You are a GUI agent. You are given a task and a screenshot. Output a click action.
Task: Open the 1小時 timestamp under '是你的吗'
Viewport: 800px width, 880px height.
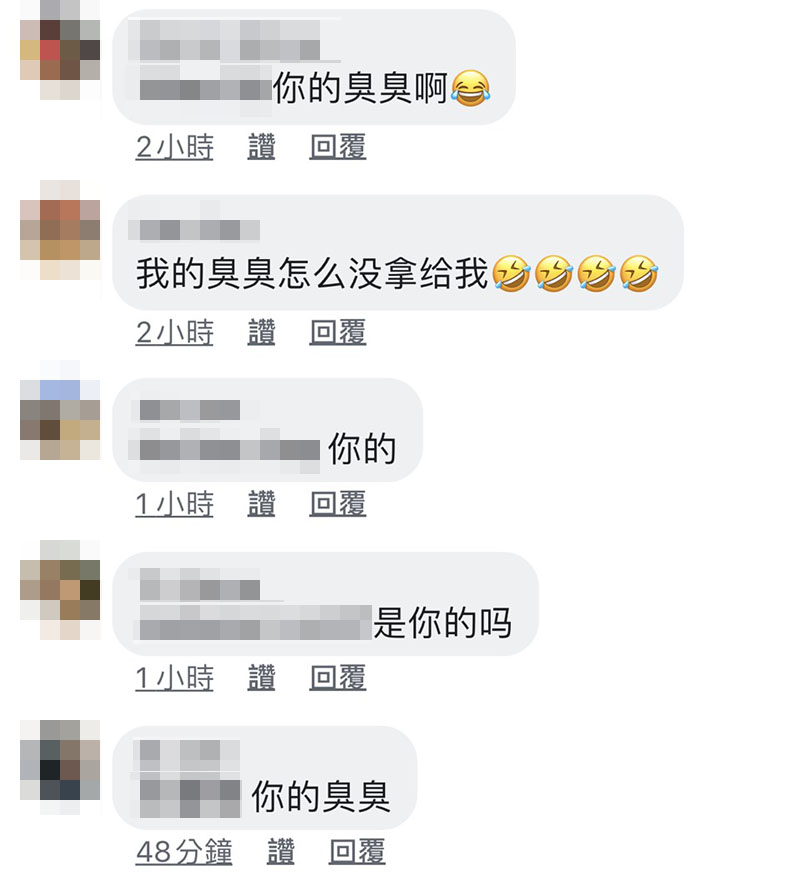click(x=175, y=677)
